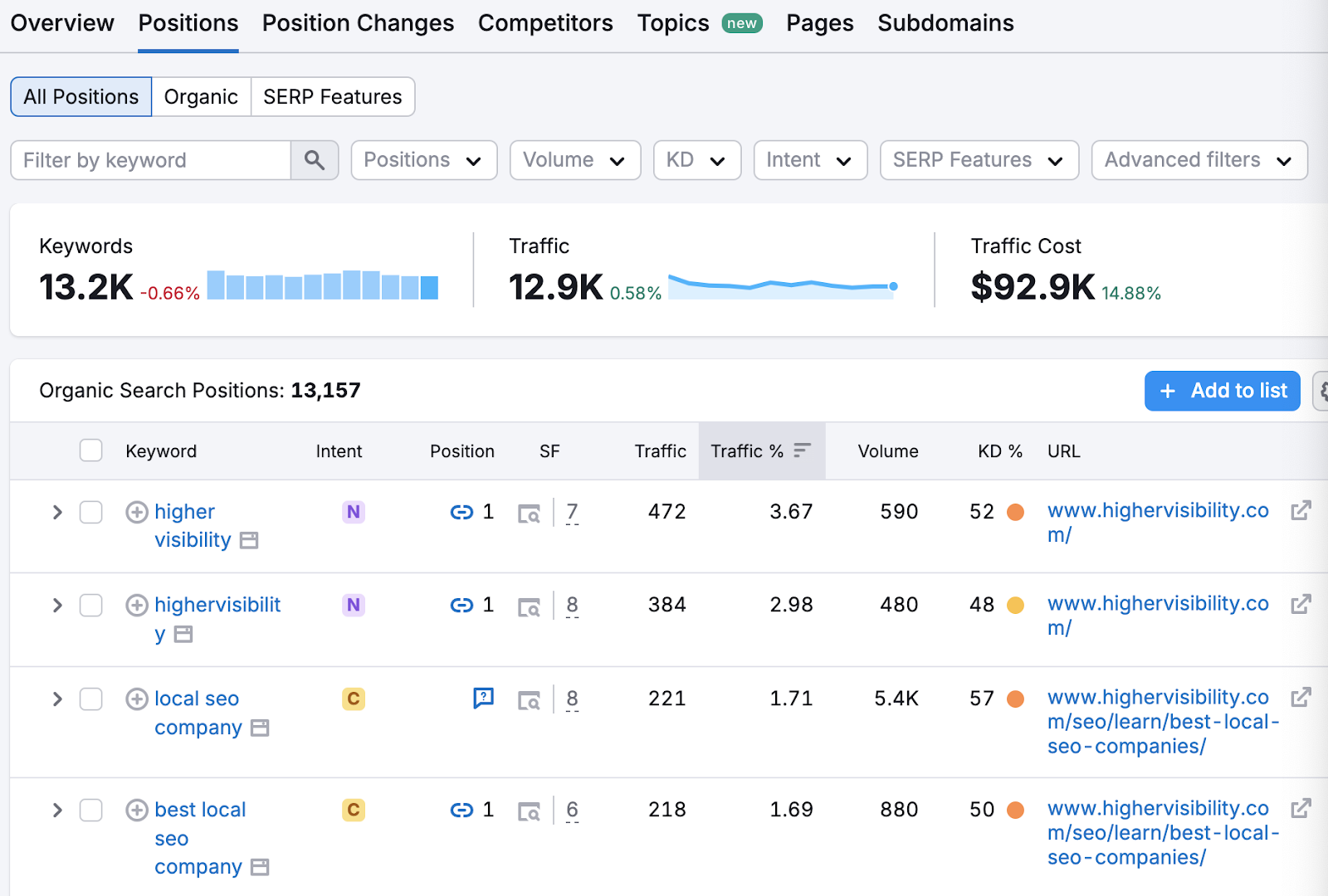Switch to the Overview tab
The height and width of the screenshot is (896, 1328).
(x=62, y=23)
